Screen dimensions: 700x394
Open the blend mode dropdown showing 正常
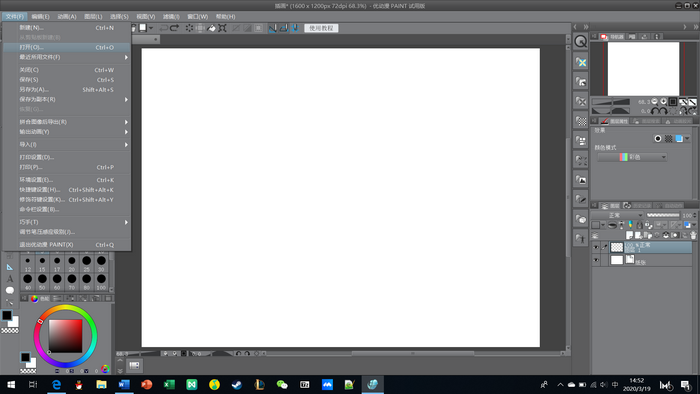point(617,215)
